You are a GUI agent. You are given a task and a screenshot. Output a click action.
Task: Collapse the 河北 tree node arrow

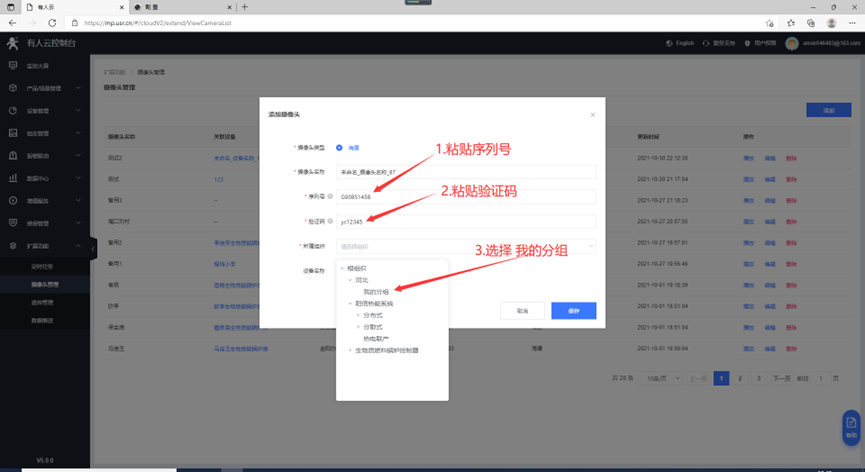coord(350,280)
